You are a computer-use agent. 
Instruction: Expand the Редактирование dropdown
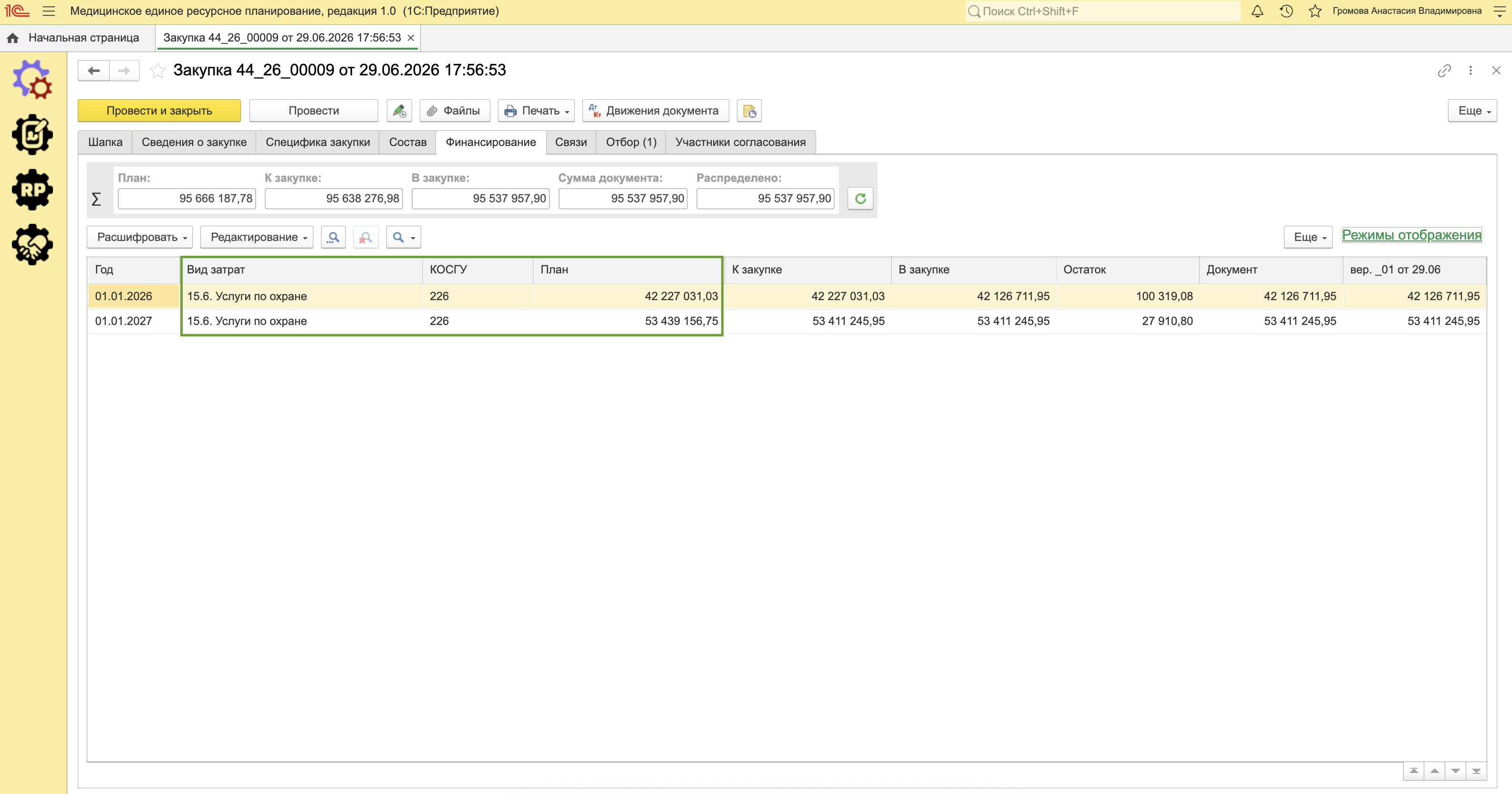pyautogui.click(x=257, y=237)
